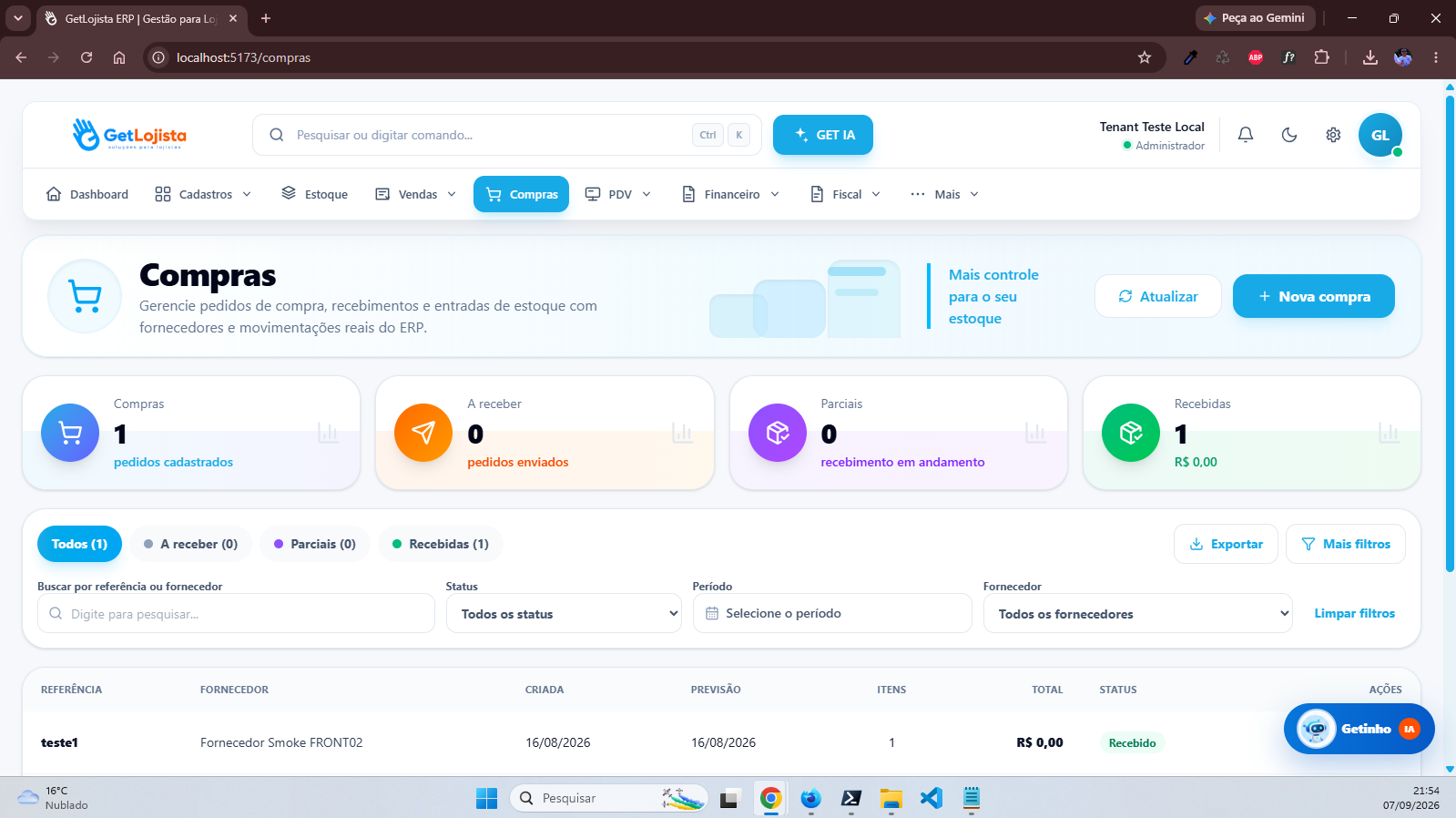This screenshot has width=1456, height=818.
Task: Click the Atualizar button
Action: pos(1158,296)
